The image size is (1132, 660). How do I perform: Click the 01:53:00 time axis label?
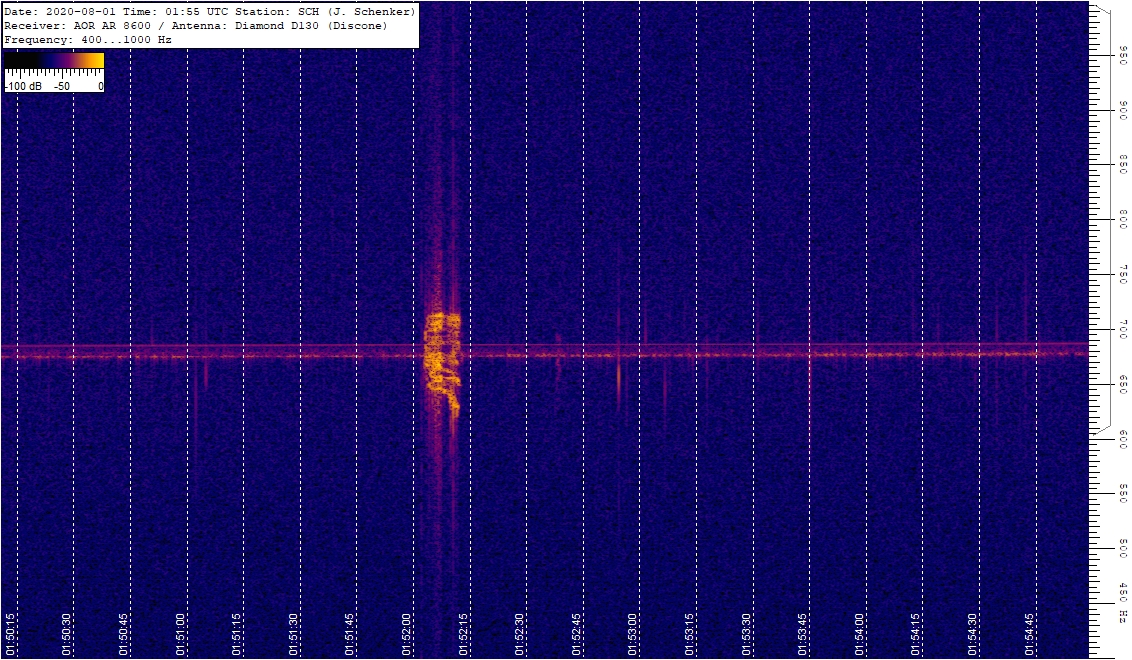633,636
